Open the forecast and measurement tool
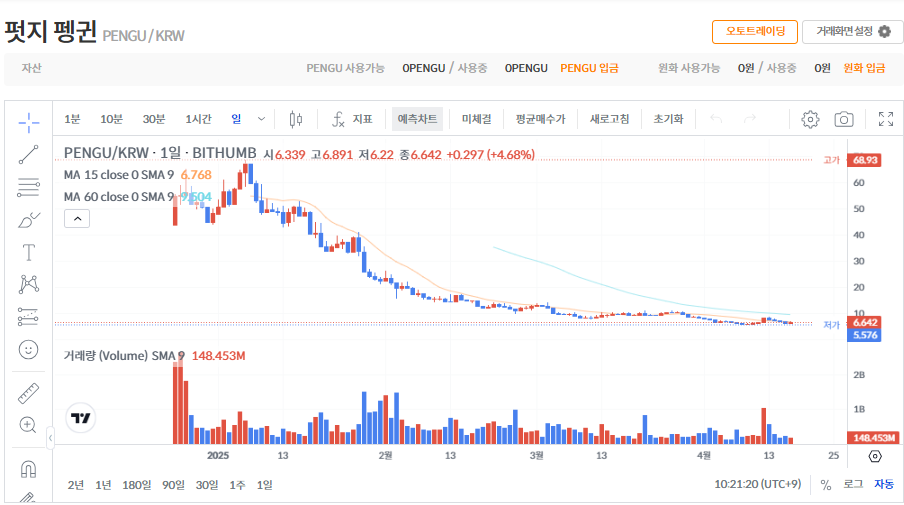The width and height of the screenshot is (904, 505). coord(28,316)
